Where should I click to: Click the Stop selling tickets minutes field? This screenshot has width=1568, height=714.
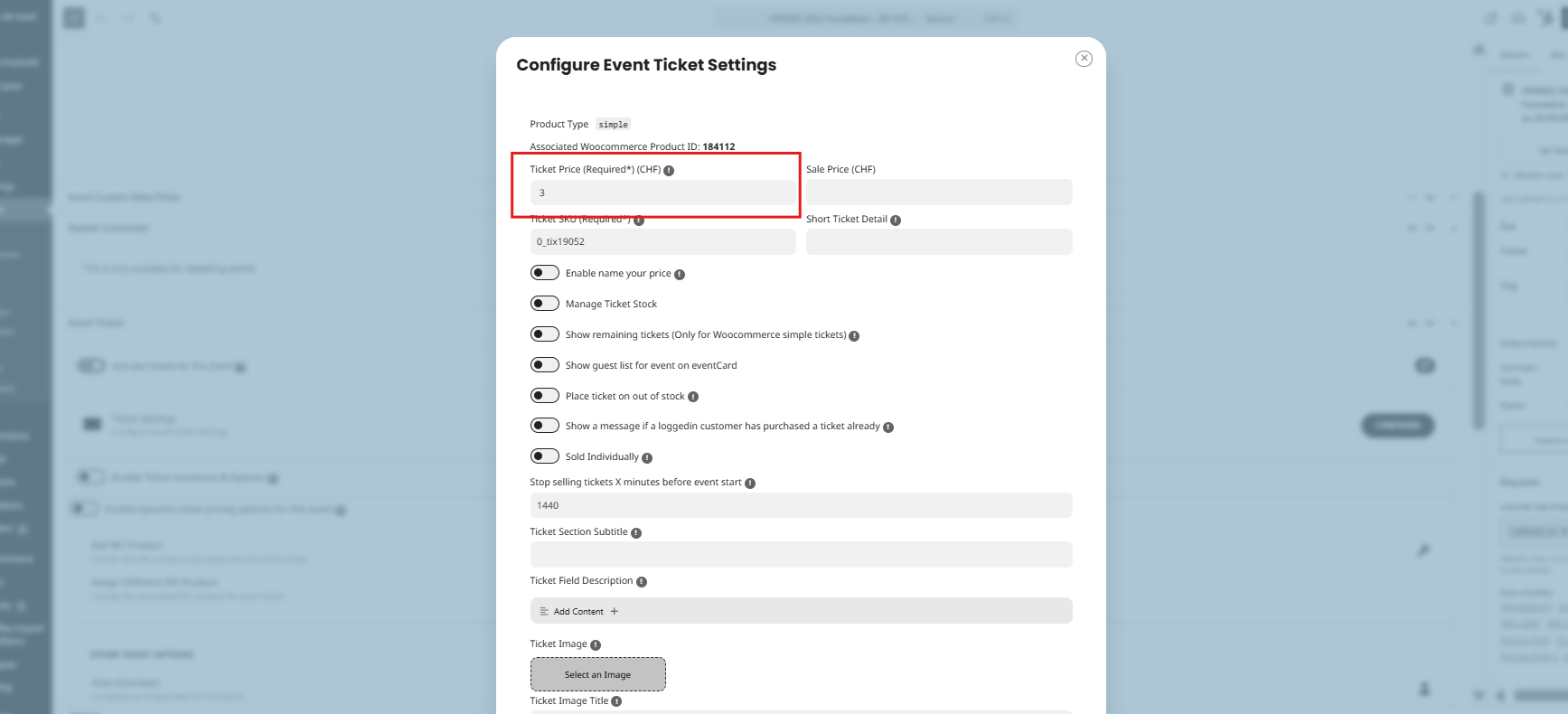tap(801, 505)
